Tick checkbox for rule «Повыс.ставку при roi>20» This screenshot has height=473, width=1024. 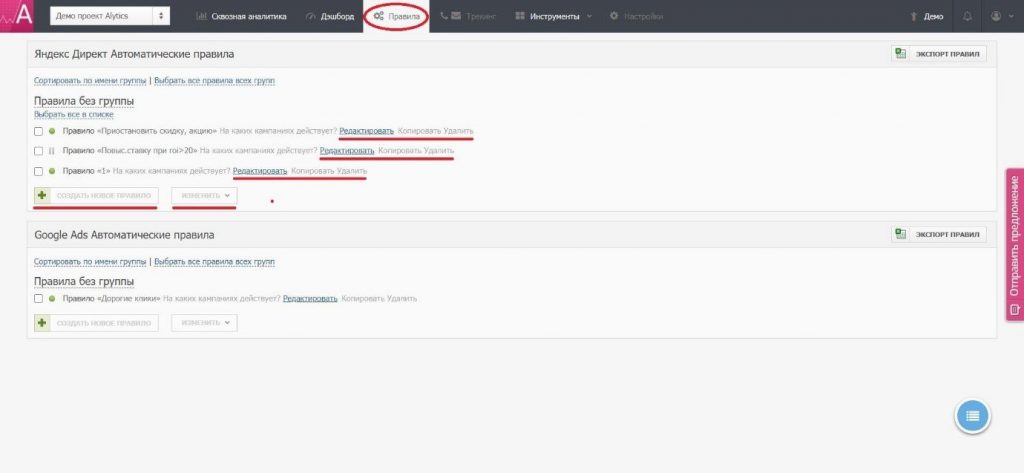click(39, 151)
